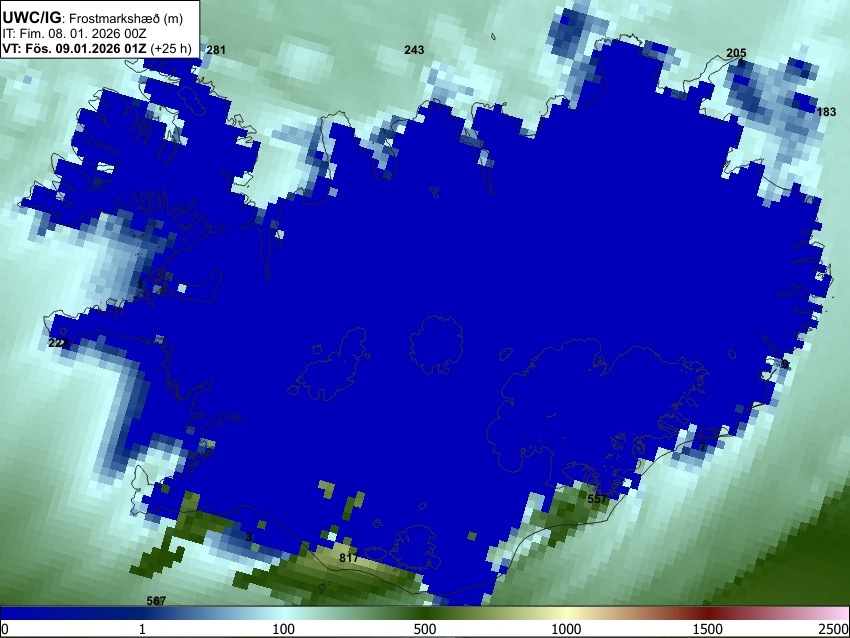Click the "0" tick label on the color scale

(x=5, y=629)
